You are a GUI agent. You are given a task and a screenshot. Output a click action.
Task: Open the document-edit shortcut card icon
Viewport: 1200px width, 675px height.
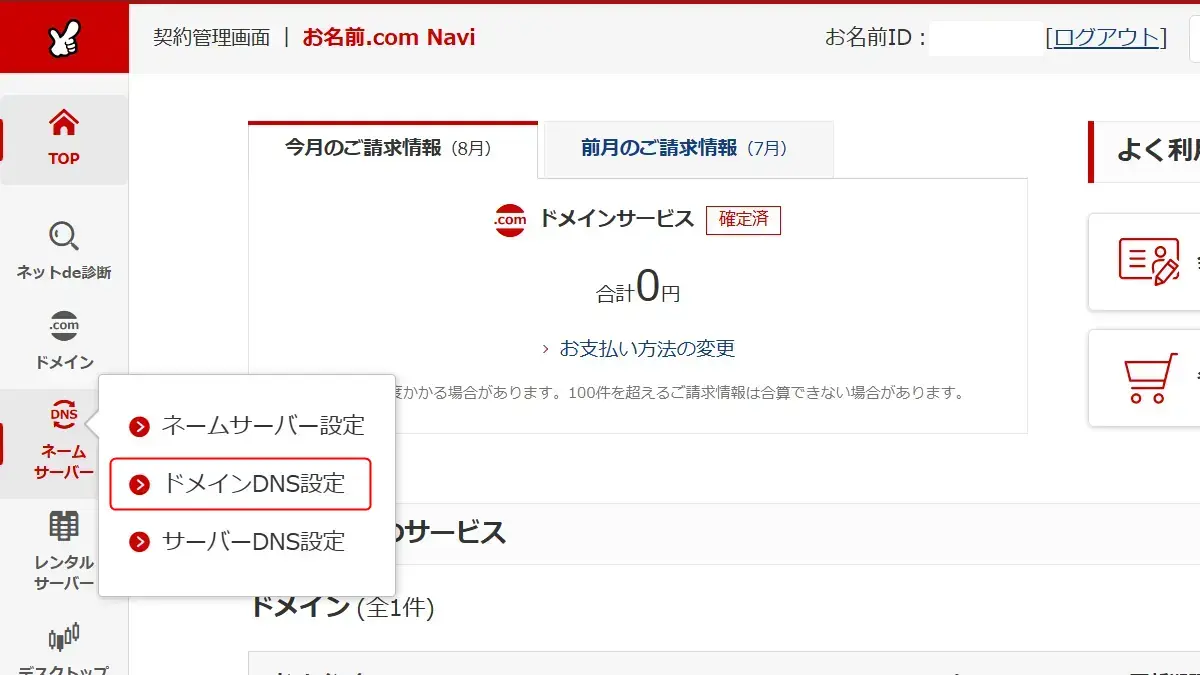[x=1148, y=261]
